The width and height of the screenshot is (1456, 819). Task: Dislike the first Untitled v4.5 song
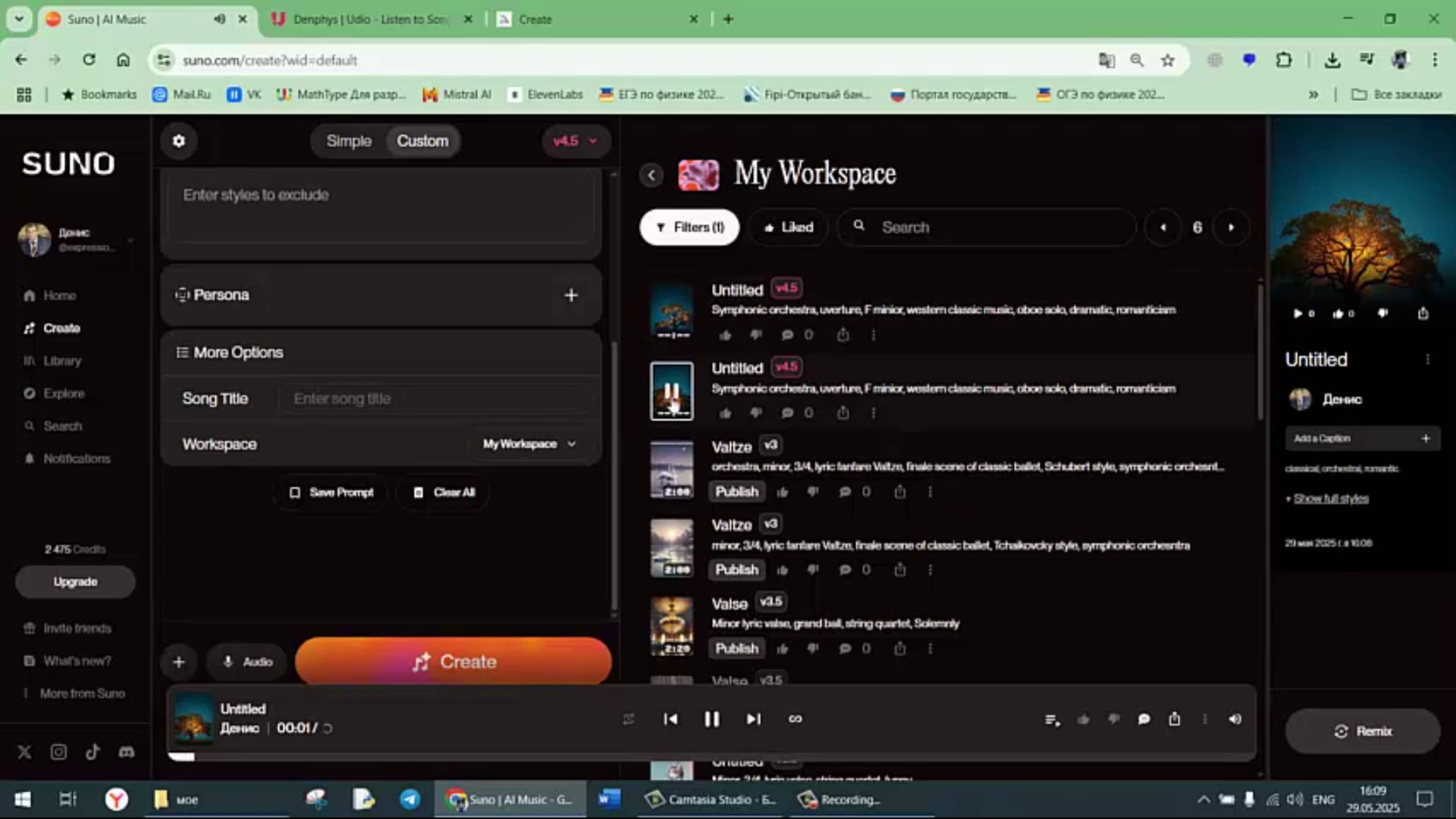[756, 335]
